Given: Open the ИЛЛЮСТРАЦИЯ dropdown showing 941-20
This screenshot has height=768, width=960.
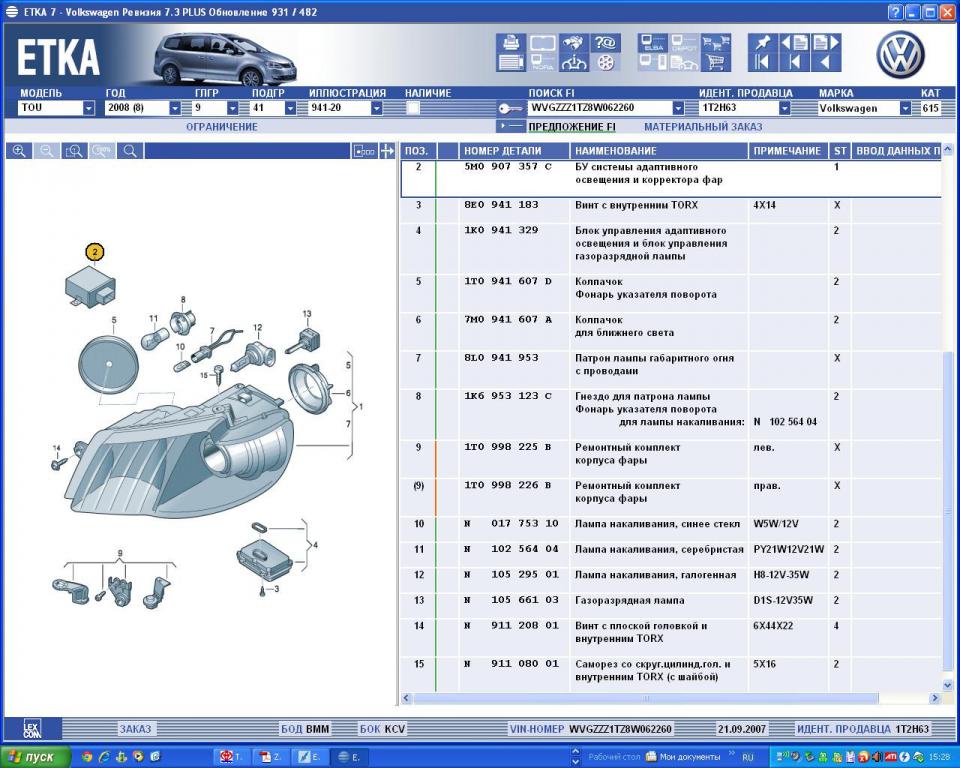Looking at the screenshot, I should click(x=377, y=108).
